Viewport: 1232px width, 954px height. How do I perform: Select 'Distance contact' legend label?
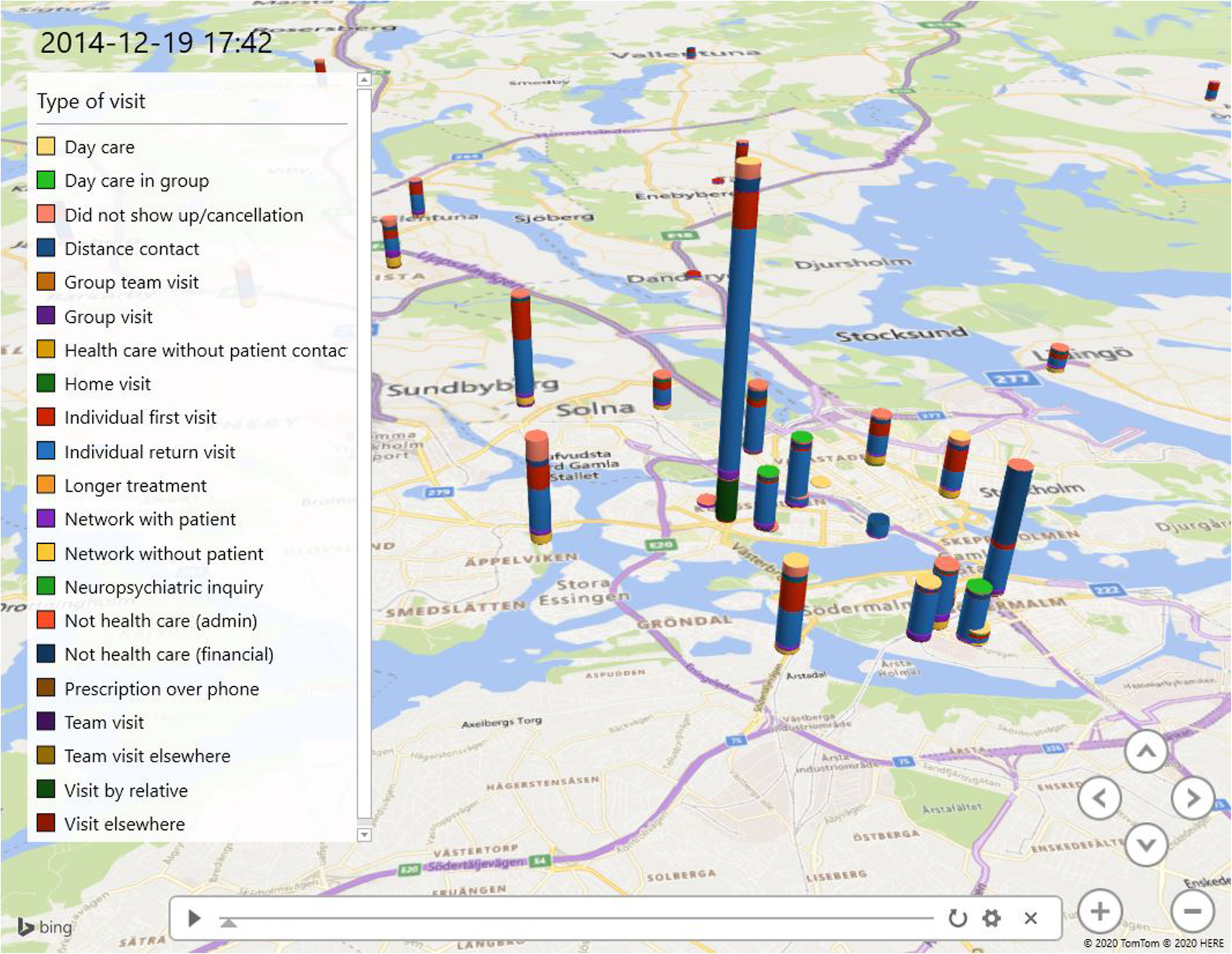tap(132, 249)
